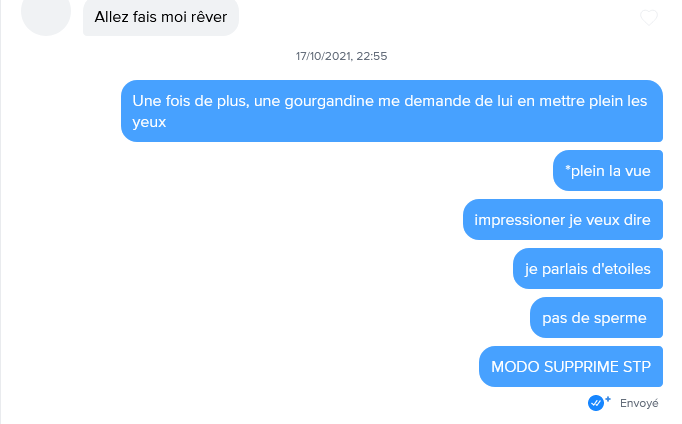
Task: Select the "*plein la vue" message bubble
Action: [x=608, y=170]
